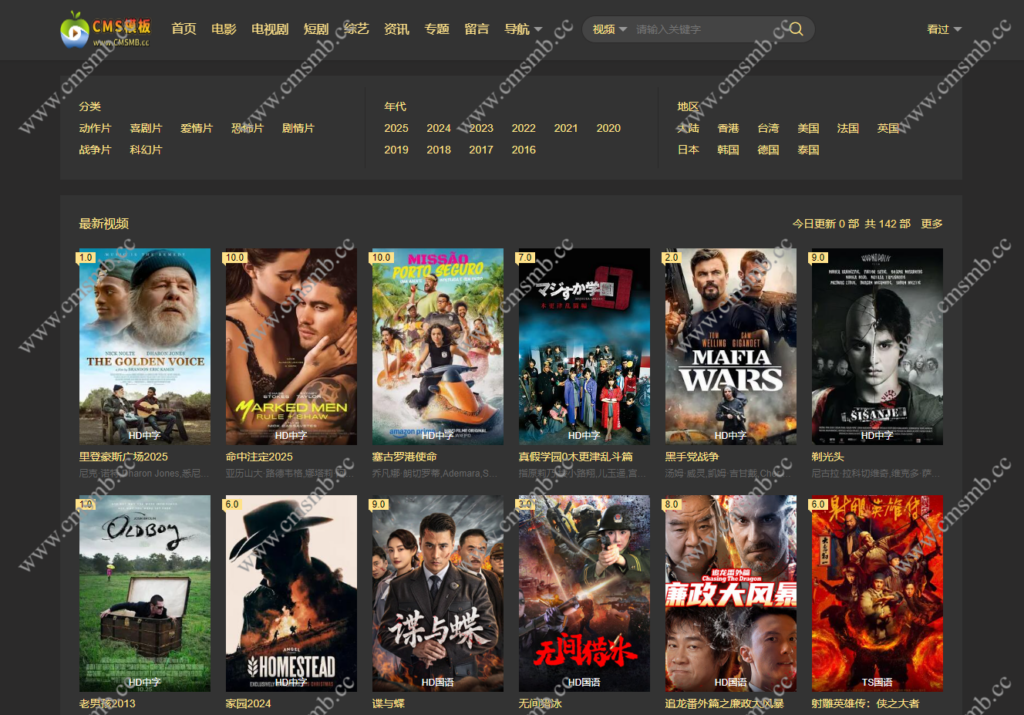Filter by region 大陆
Image resolution: width=1024 pixels, height=715 pixels.
pyautogui.click(x=688, y=128)
